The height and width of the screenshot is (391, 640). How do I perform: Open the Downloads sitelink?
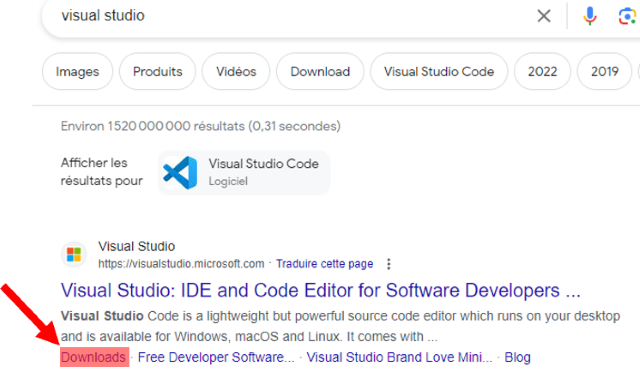(x=93, y=357)
